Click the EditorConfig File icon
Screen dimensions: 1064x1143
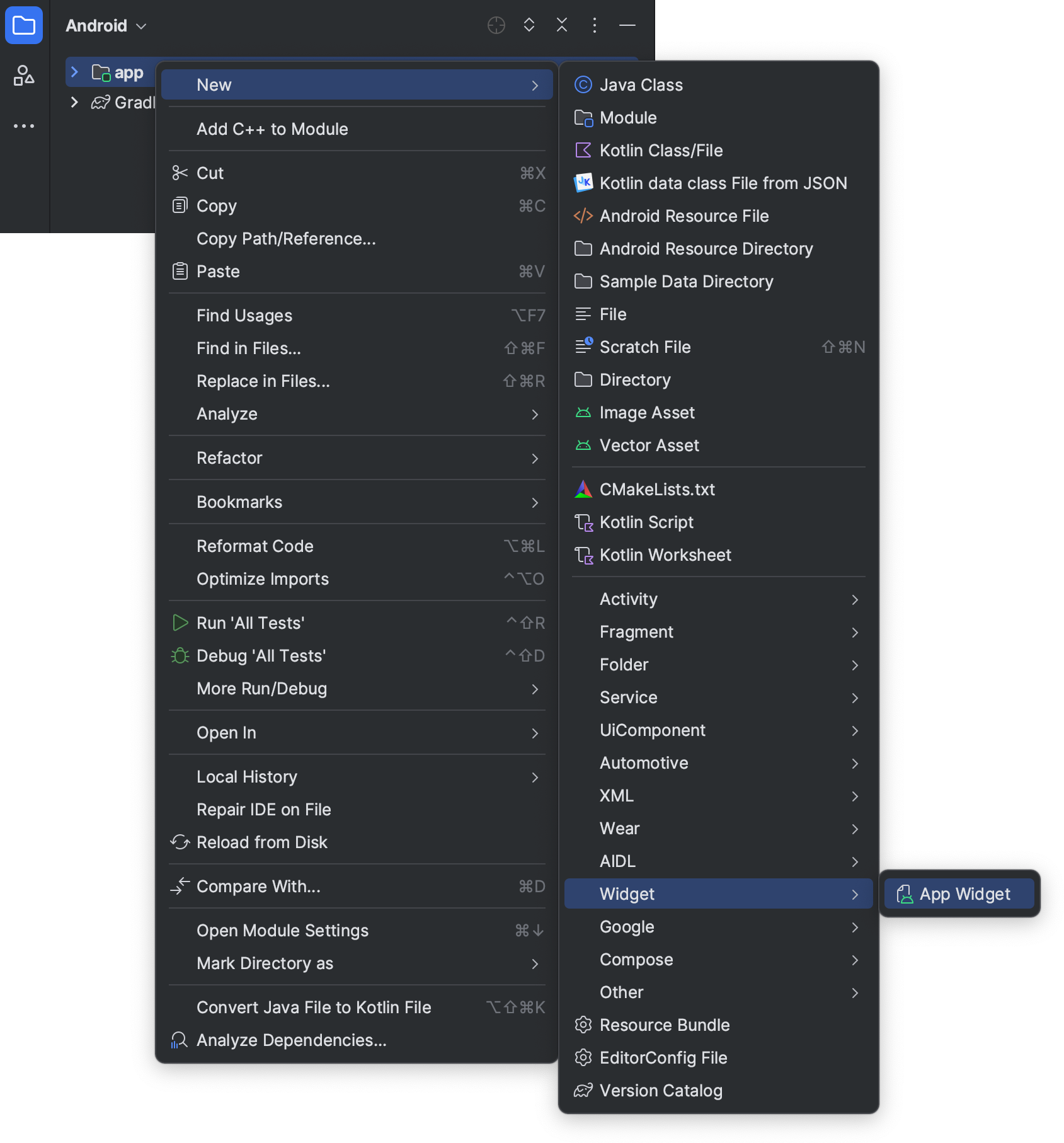pos(583,1057)
